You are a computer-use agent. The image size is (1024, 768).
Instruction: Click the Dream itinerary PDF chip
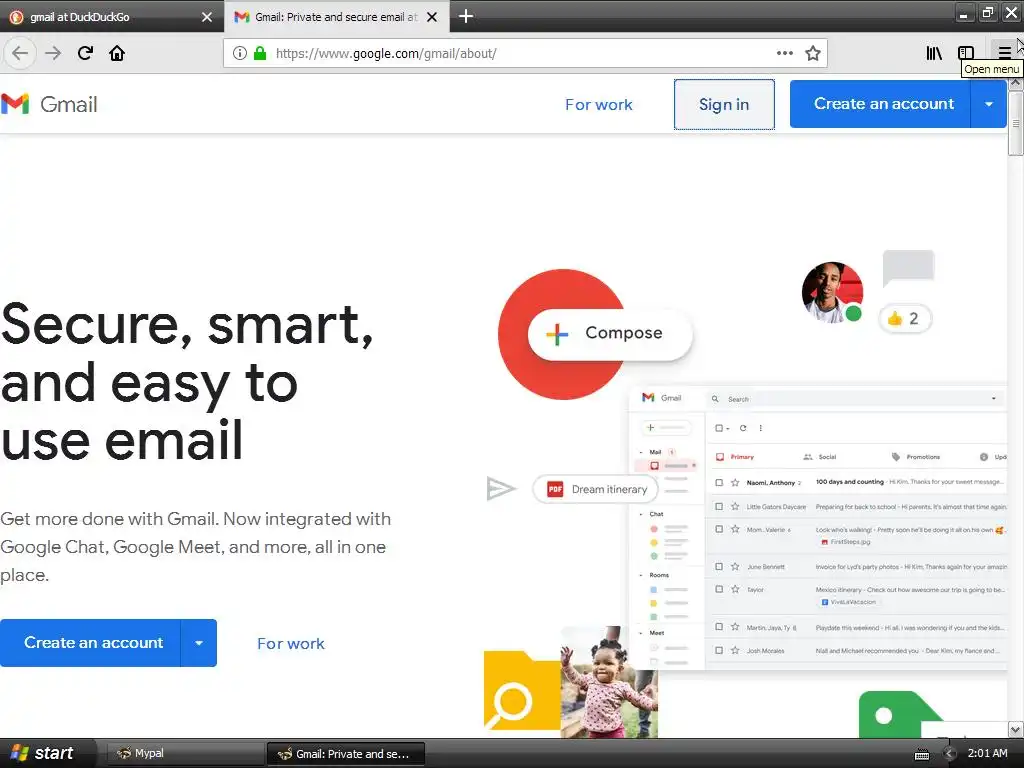click(x=596, y=489)
